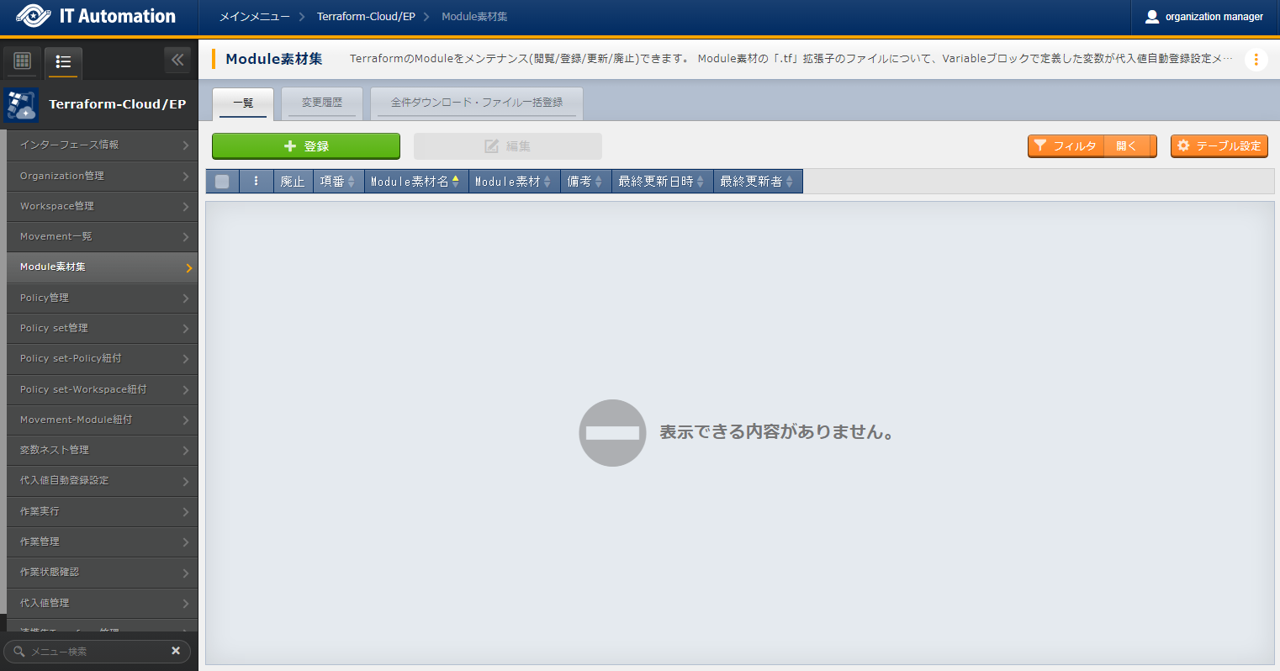
Task: Click the Terraform-Cloud/EP menu group icon
Action: click(20, 104)
